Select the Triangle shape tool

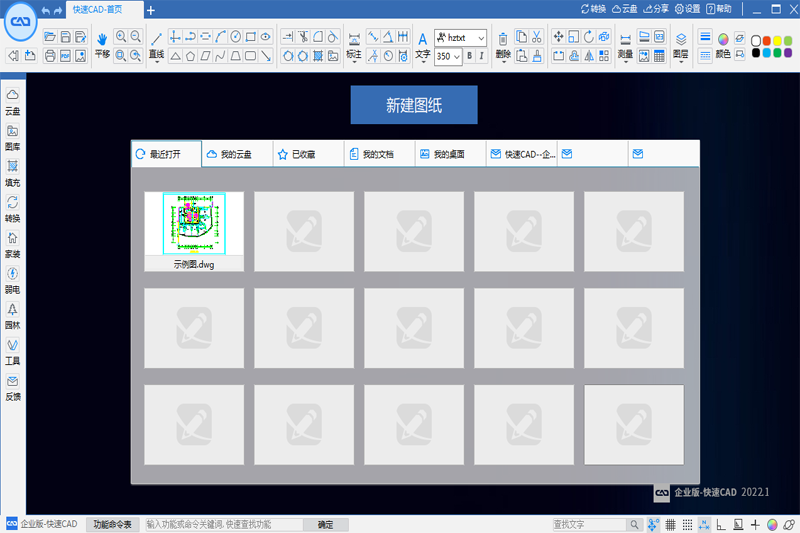(175, 56)
